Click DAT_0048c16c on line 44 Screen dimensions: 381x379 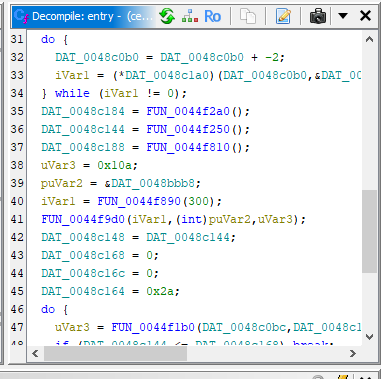click(83, 273)
